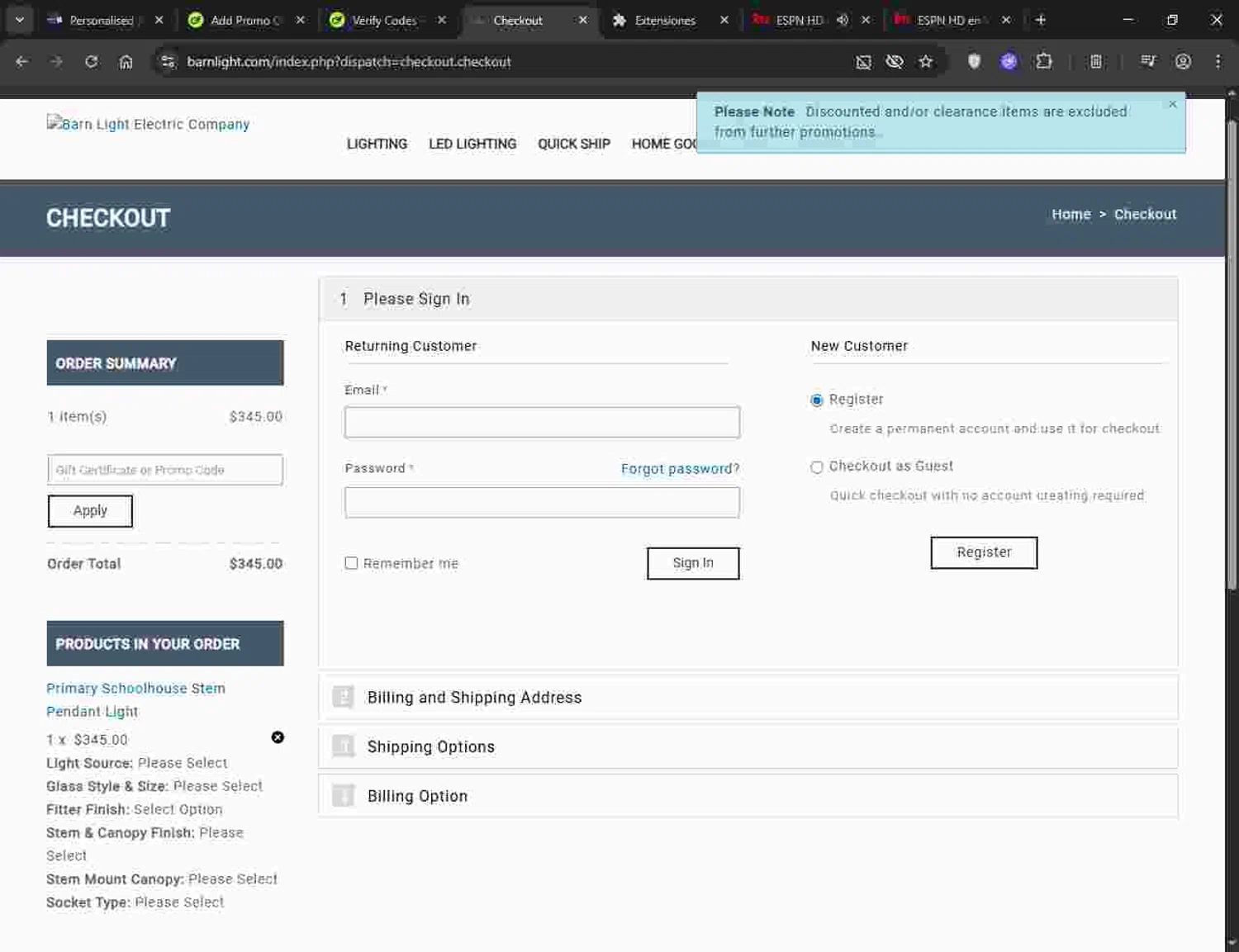Screen dimensions: 1239x952
Task: Select Checkout as Guest radio option
Action: pos(817,467)
